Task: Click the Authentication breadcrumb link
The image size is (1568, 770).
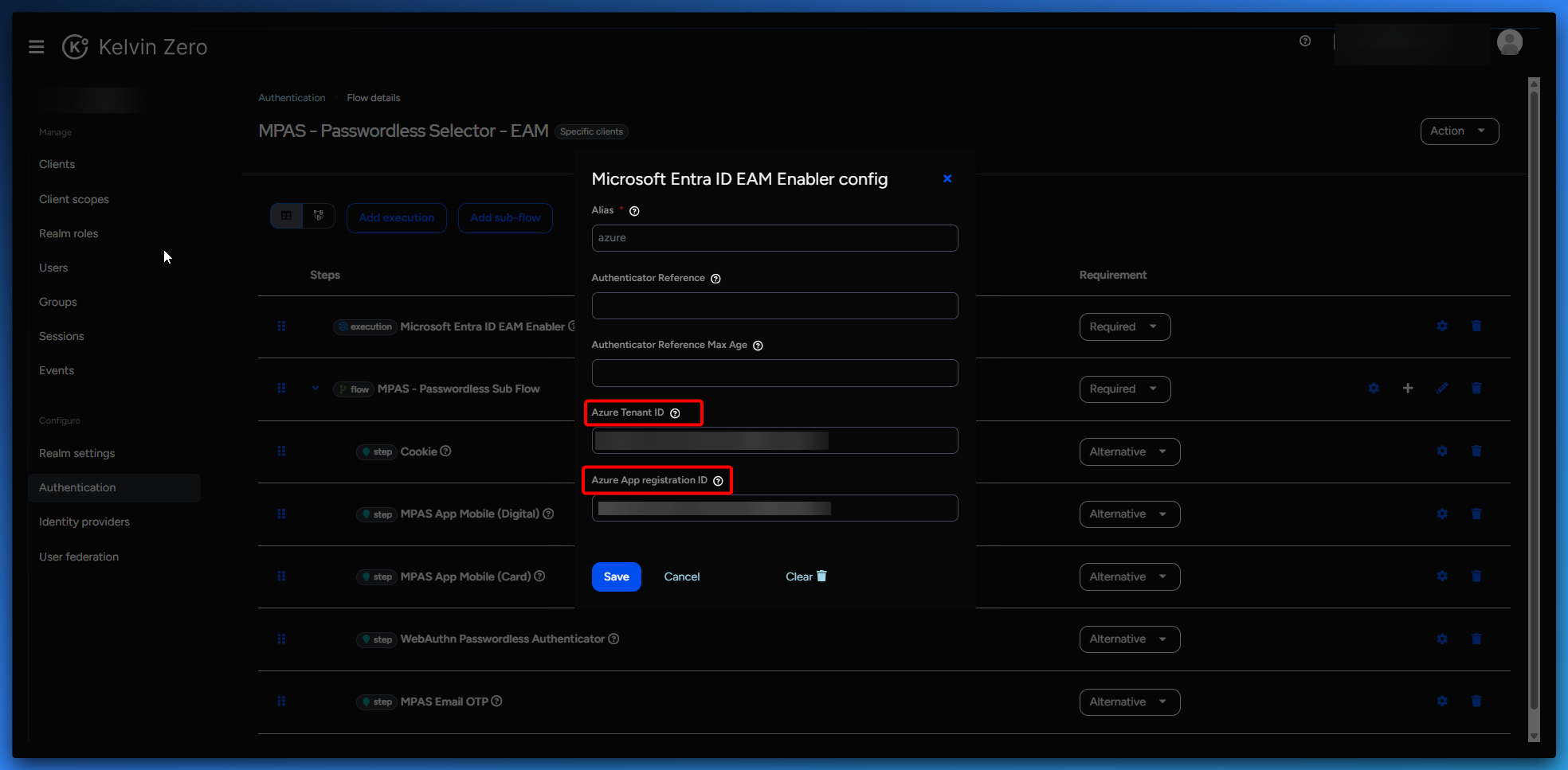Action: click(292, 98)
